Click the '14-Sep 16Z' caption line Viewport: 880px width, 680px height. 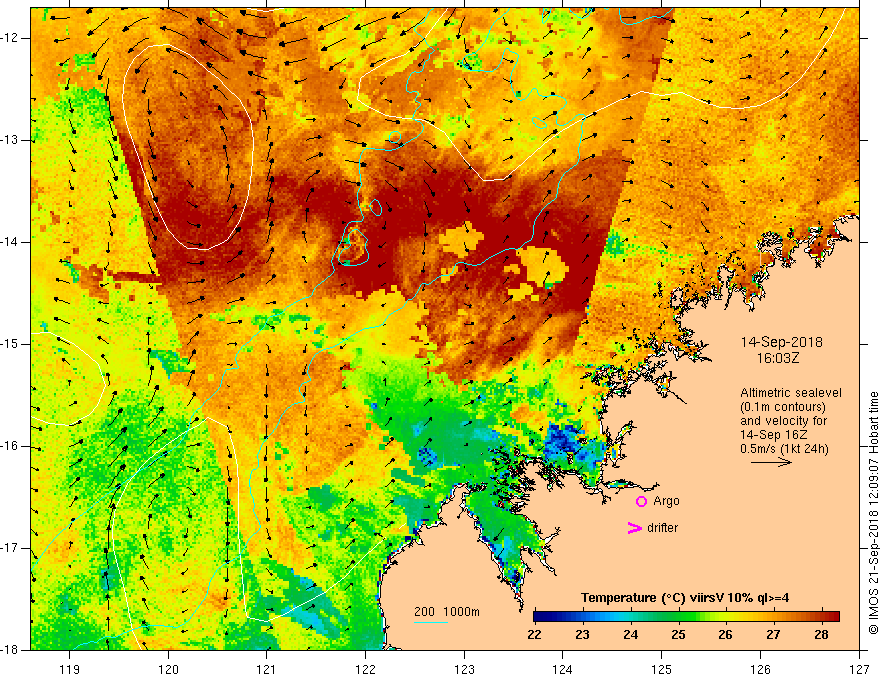pos(772,435)
